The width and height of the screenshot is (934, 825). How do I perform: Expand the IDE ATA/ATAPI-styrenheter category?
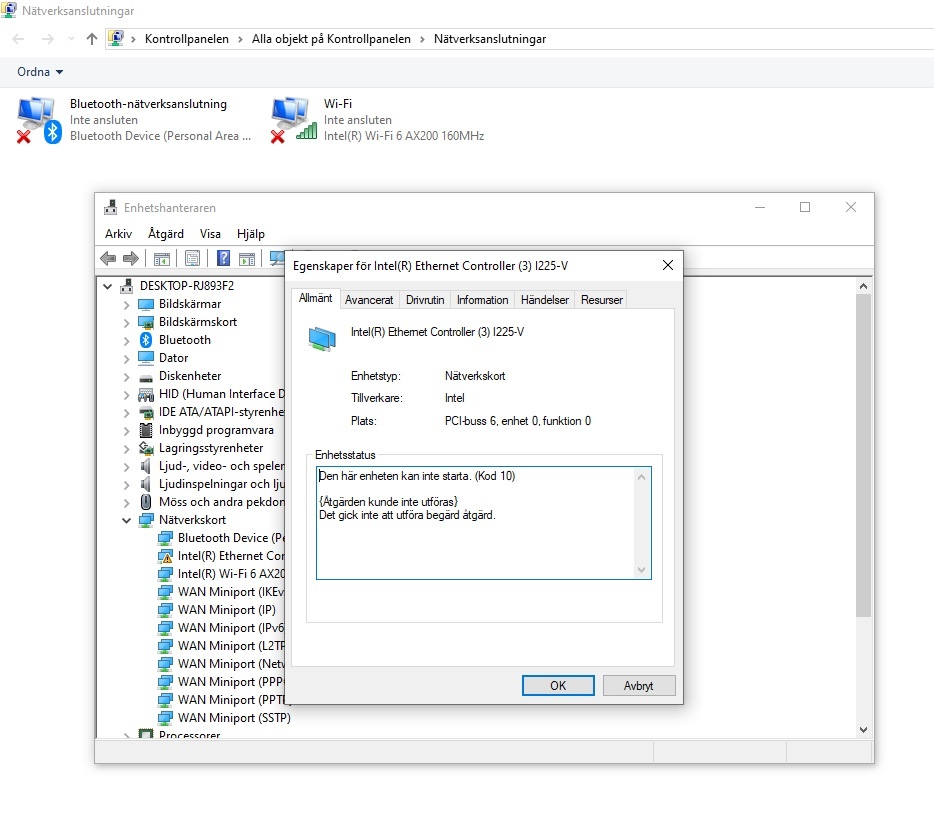[126, 413]
